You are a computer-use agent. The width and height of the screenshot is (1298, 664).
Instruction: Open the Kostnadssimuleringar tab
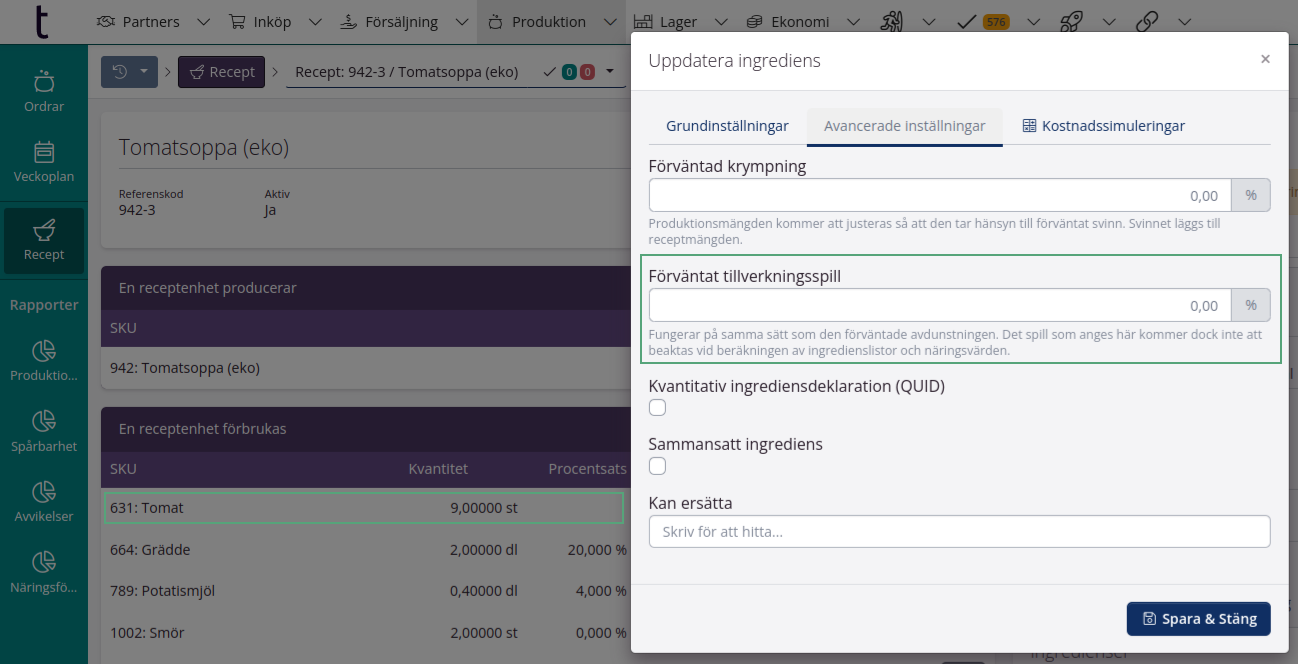pos(1103,126)
